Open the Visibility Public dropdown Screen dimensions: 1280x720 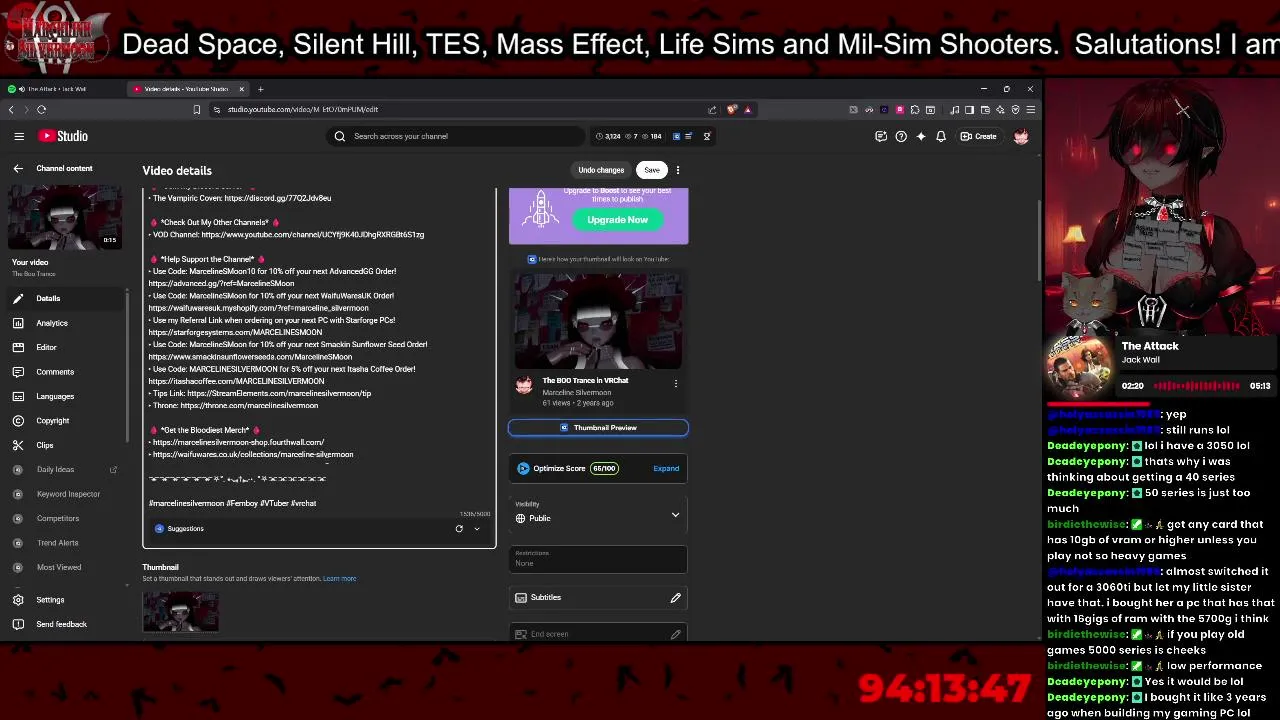[x=598, y=513]
